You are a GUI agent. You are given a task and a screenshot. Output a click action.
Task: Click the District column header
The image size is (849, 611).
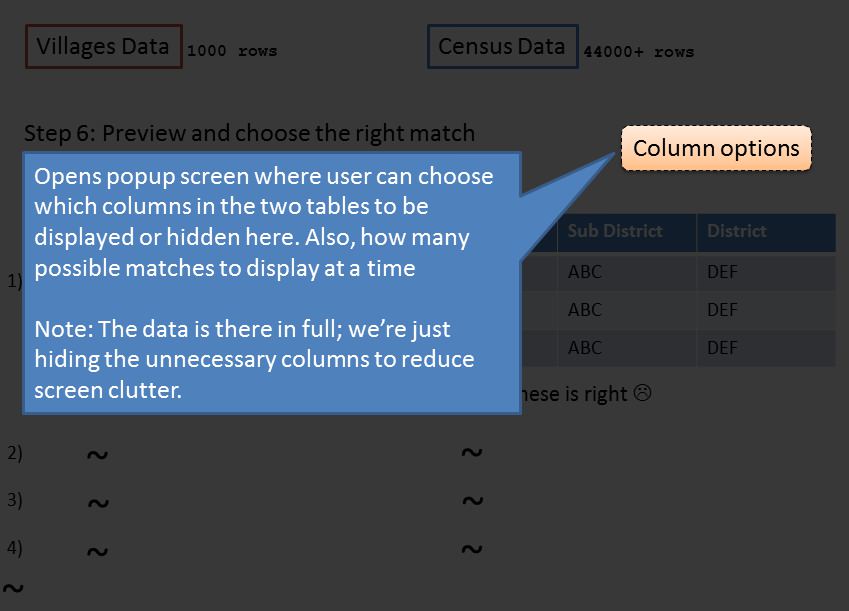pyautogui.click(x=766, y=232)
